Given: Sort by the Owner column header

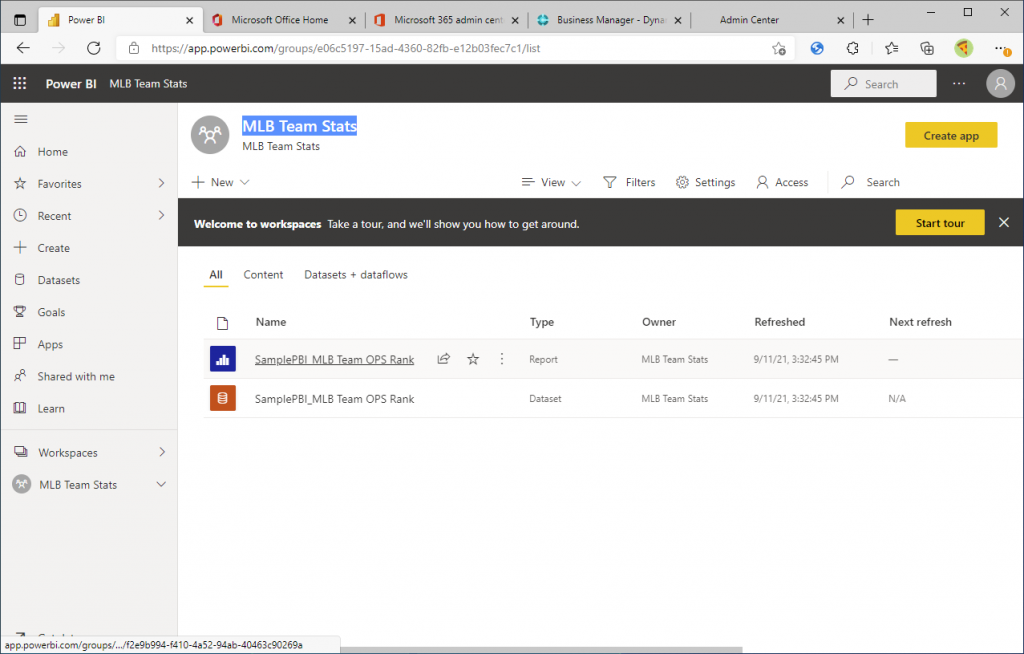Looking at the screenshot, I should pos(659,321).
